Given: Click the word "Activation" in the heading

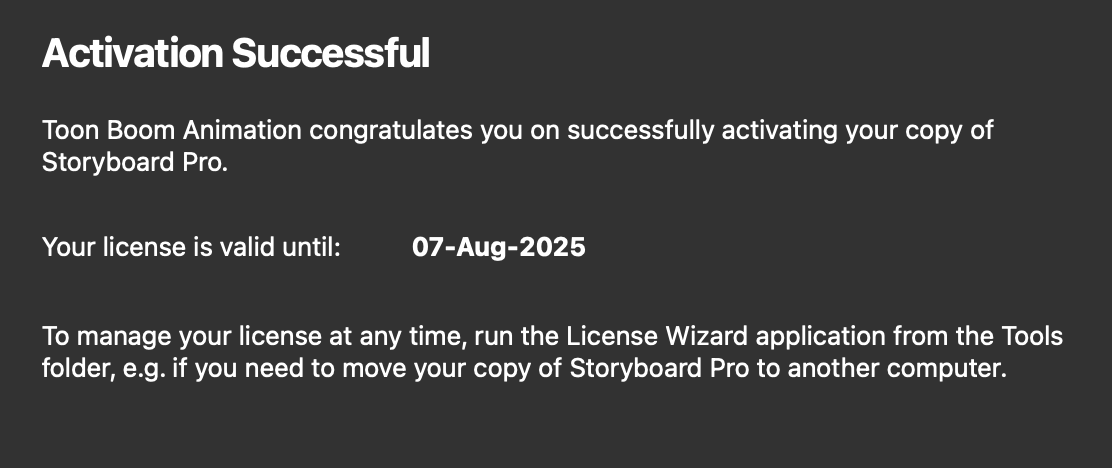Looking at the screenshot, I should tap(132, 53).
